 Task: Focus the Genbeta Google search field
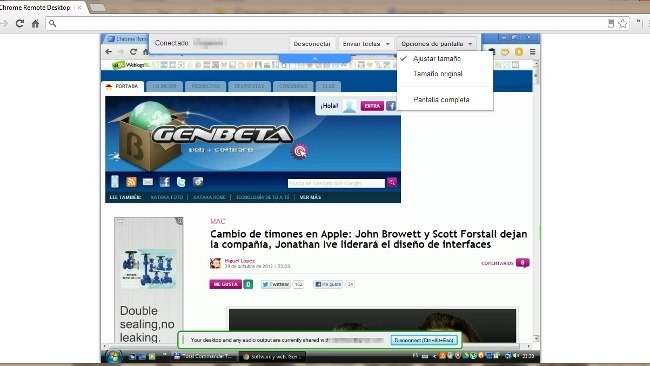336,183
